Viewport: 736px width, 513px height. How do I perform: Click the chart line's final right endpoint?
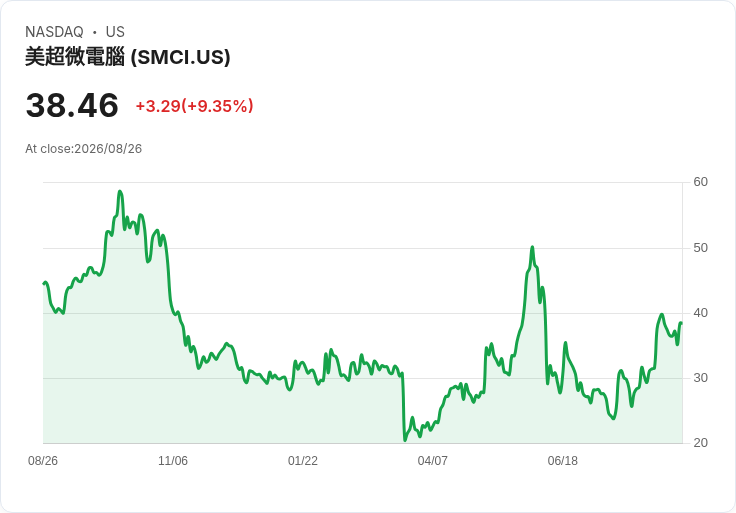[x=681, y=323]
